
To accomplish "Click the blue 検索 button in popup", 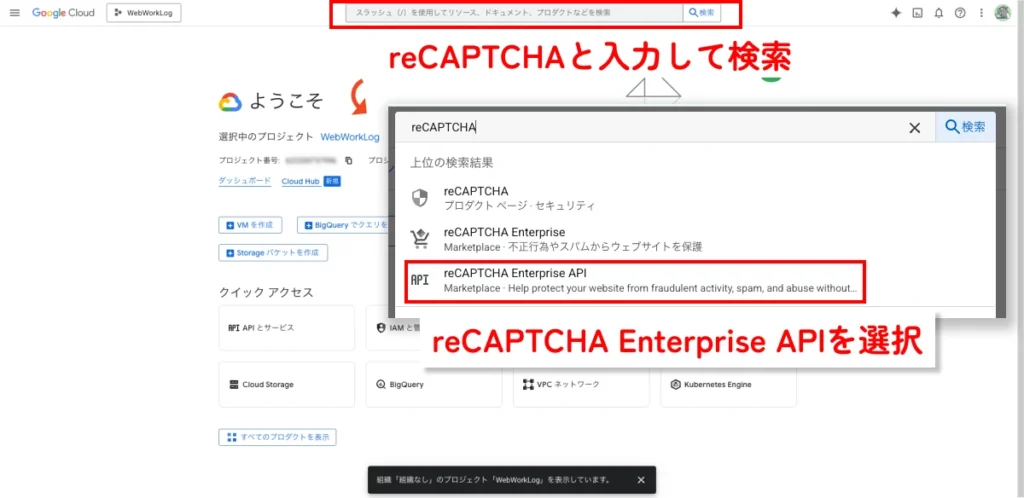I will coord(966,127).
